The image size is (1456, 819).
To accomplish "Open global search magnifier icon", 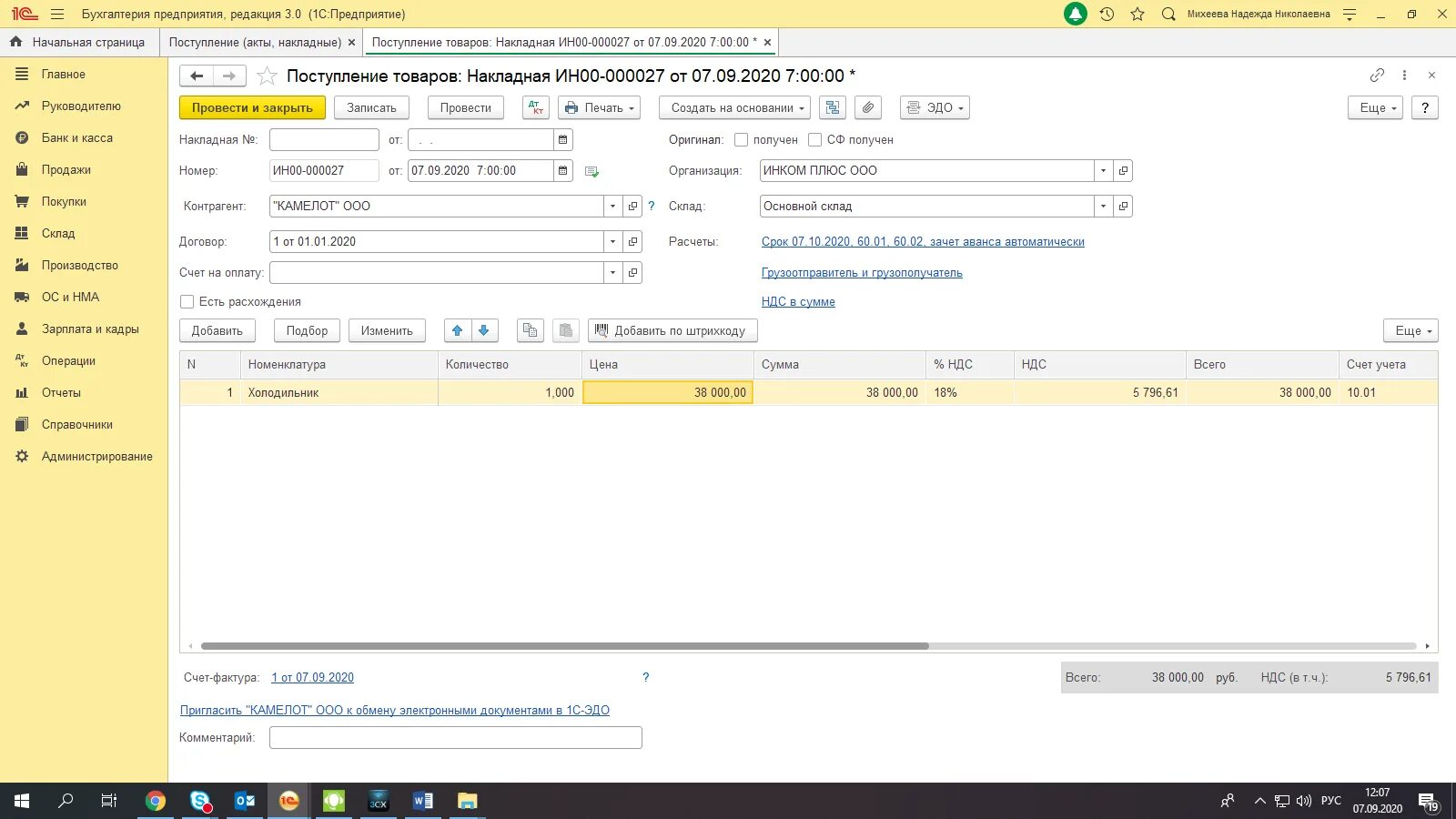I will point(1168,14).
